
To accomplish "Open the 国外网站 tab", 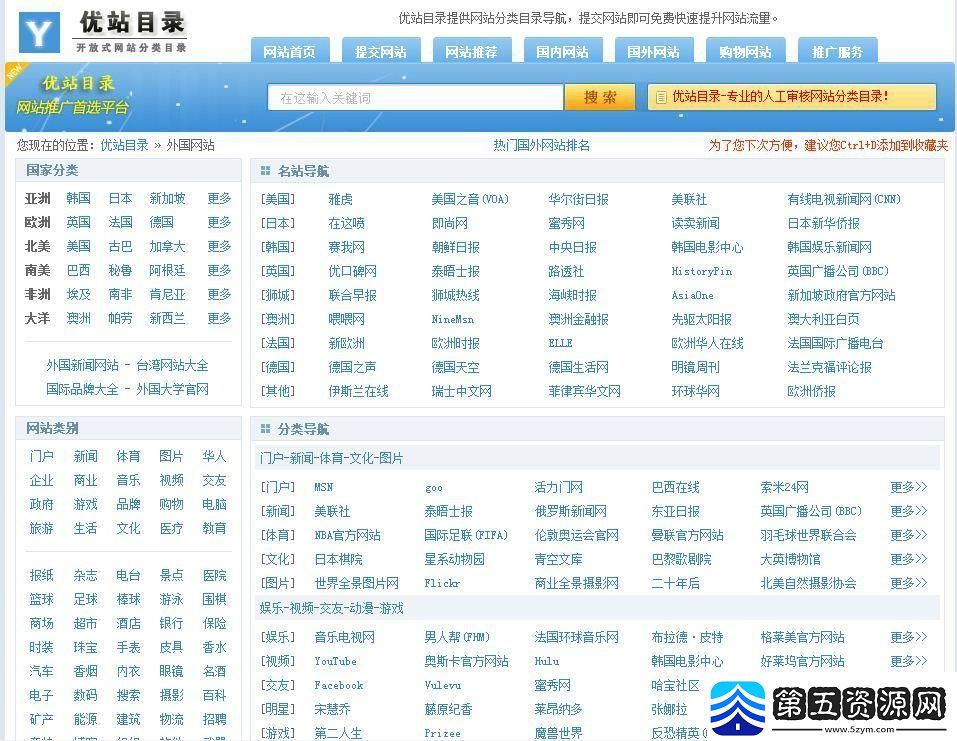I will (654, 52).
